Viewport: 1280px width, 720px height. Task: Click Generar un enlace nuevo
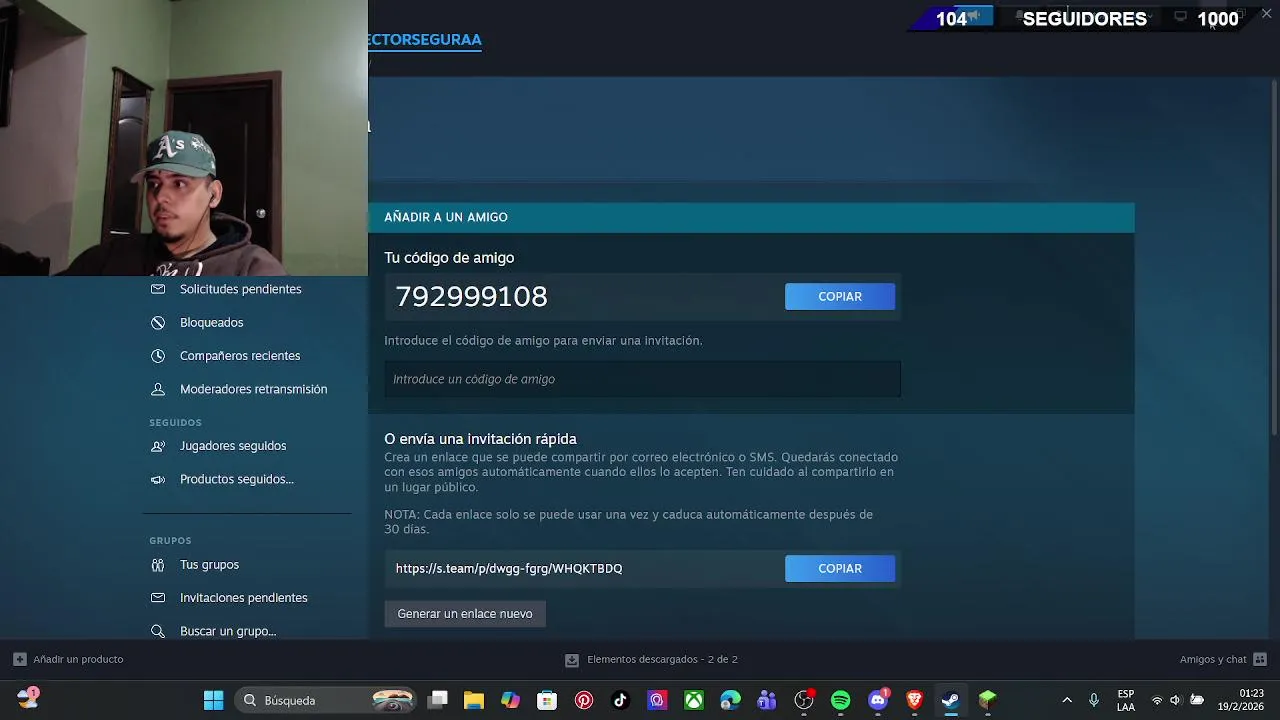point(465,614)
